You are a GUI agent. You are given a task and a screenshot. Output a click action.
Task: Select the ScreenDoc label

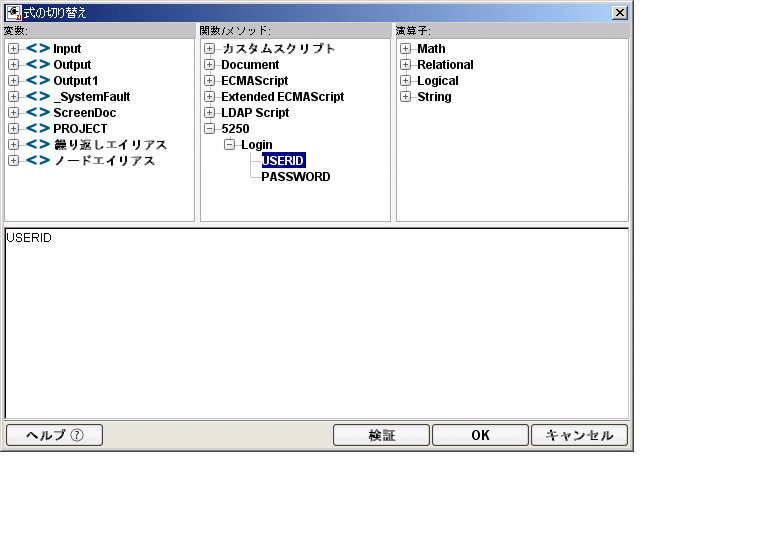coord(85,112)
